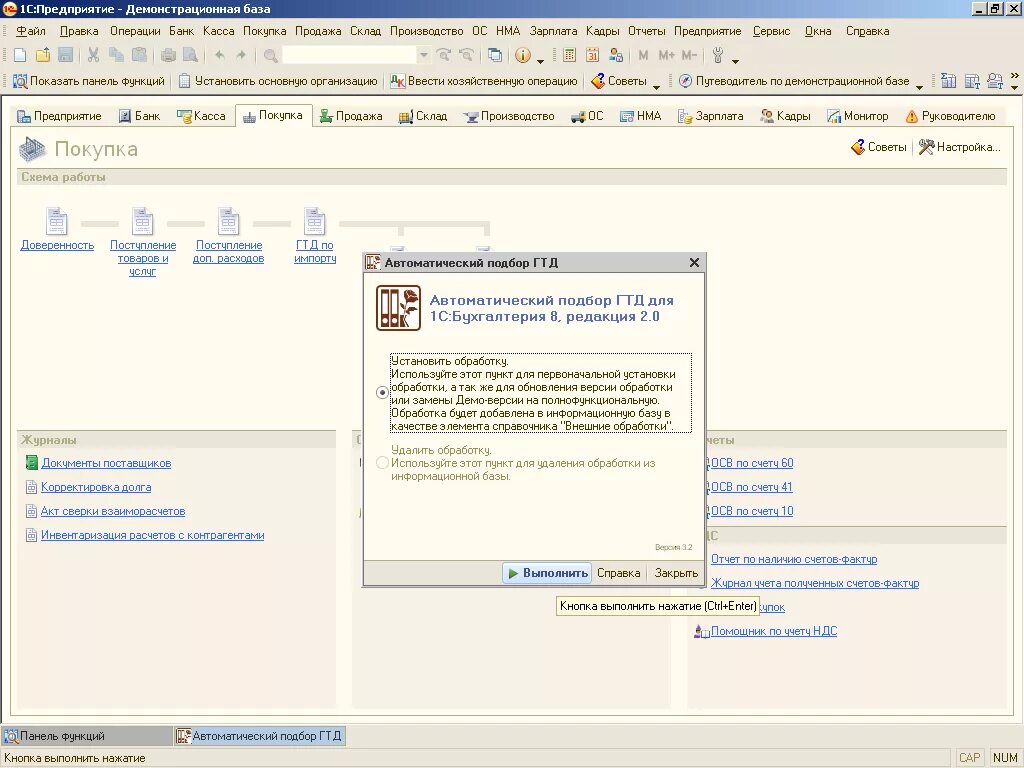1024x768 pixels.
Task: Click the Find magnifier icon
Action: point(270,56)
